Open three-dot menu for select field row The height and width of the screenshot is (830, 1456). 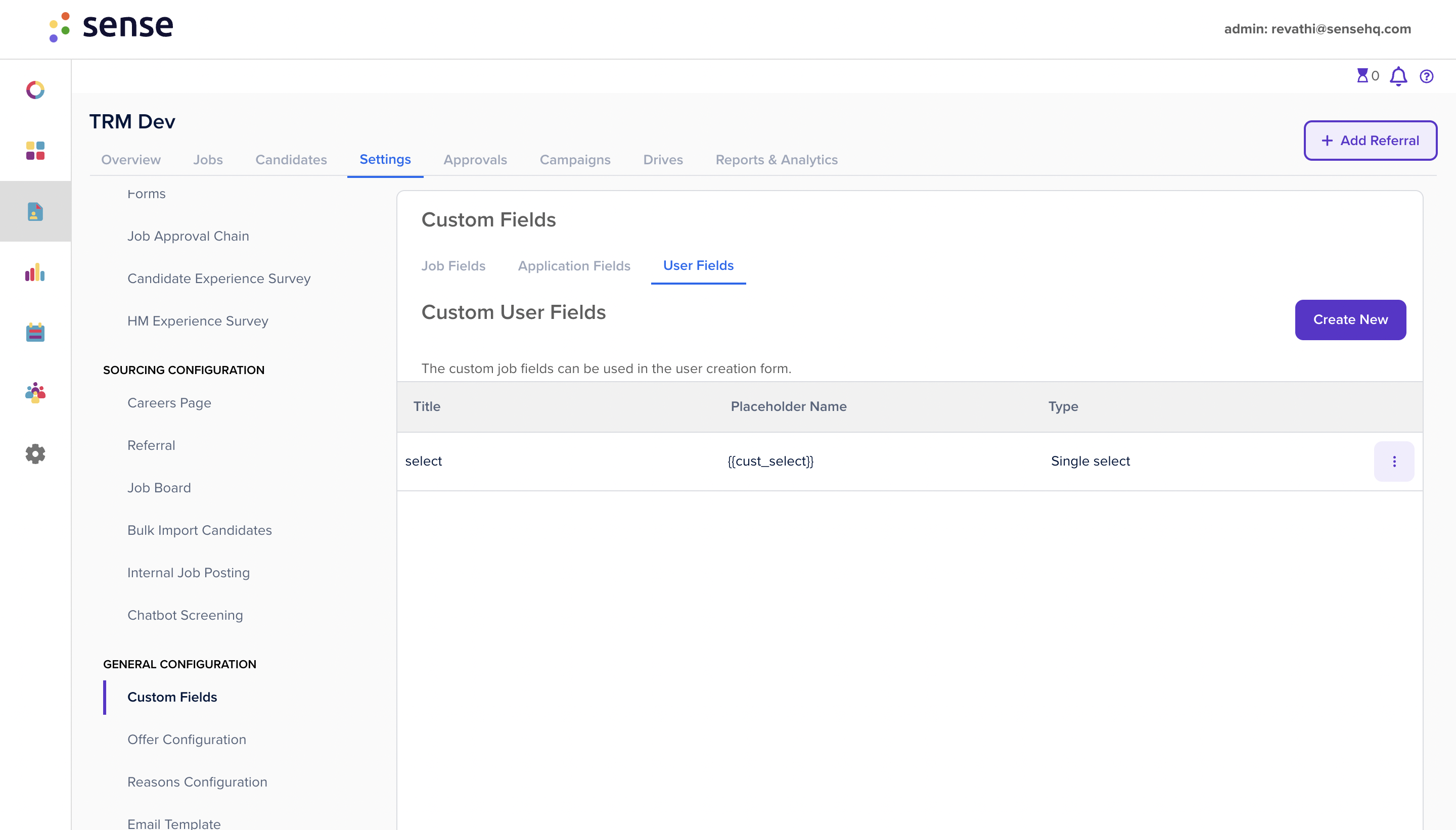click(x=1394, y=461)
